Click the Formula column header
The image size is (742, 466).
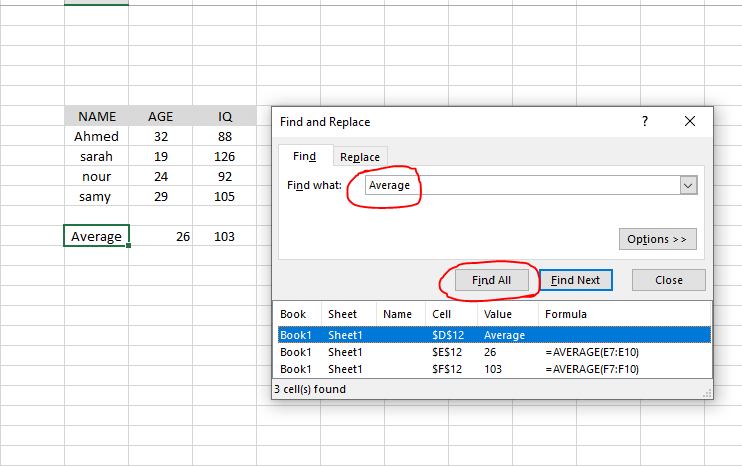[x=565, y=314]
